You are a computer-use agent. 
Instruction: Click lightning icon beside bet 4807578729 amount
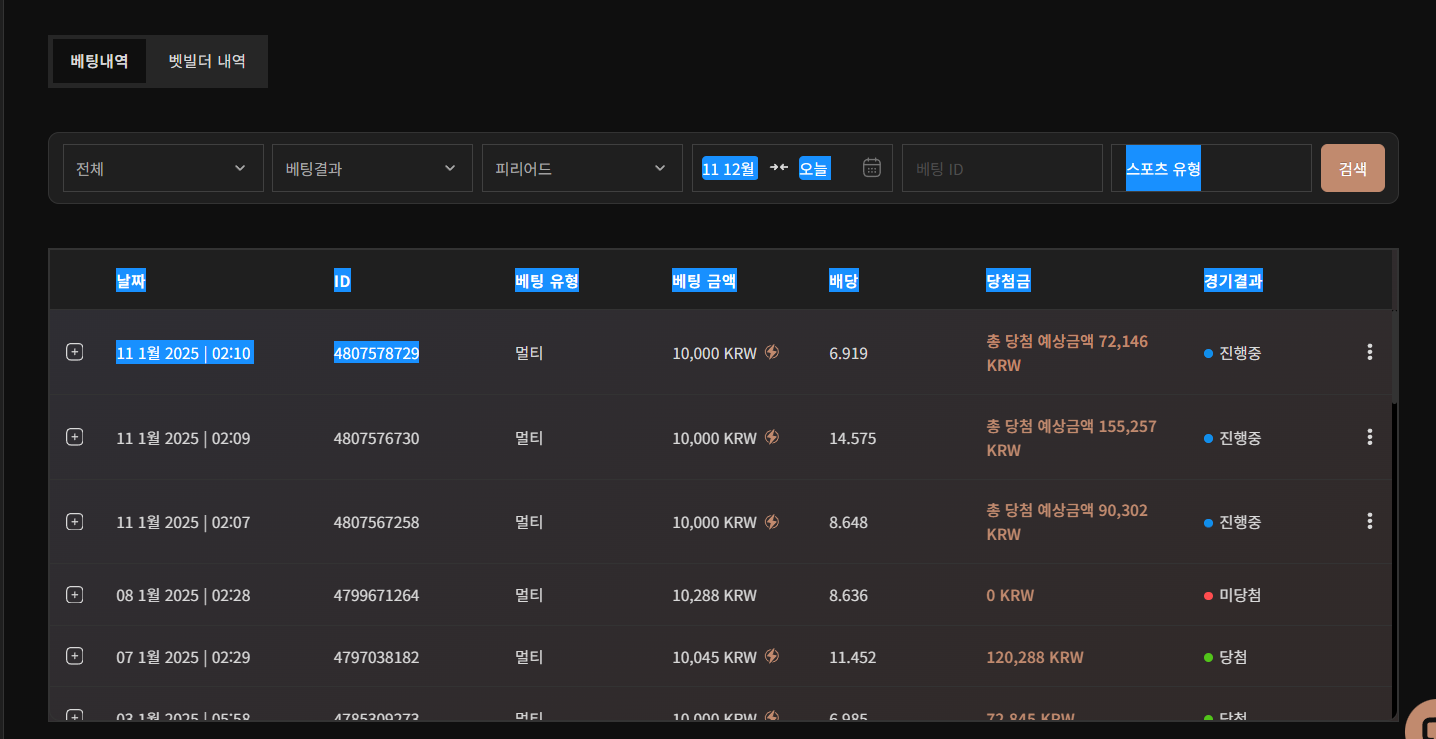click(x=772, y=352)
